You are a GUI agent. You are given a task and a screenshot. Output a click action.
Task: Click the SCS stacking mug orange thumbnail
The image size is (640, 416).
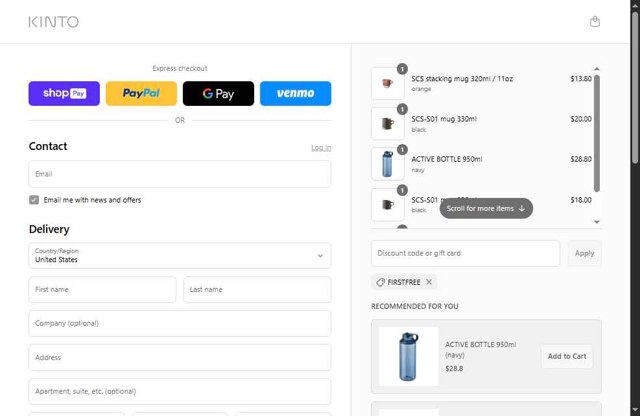click(x=387, y=83)
